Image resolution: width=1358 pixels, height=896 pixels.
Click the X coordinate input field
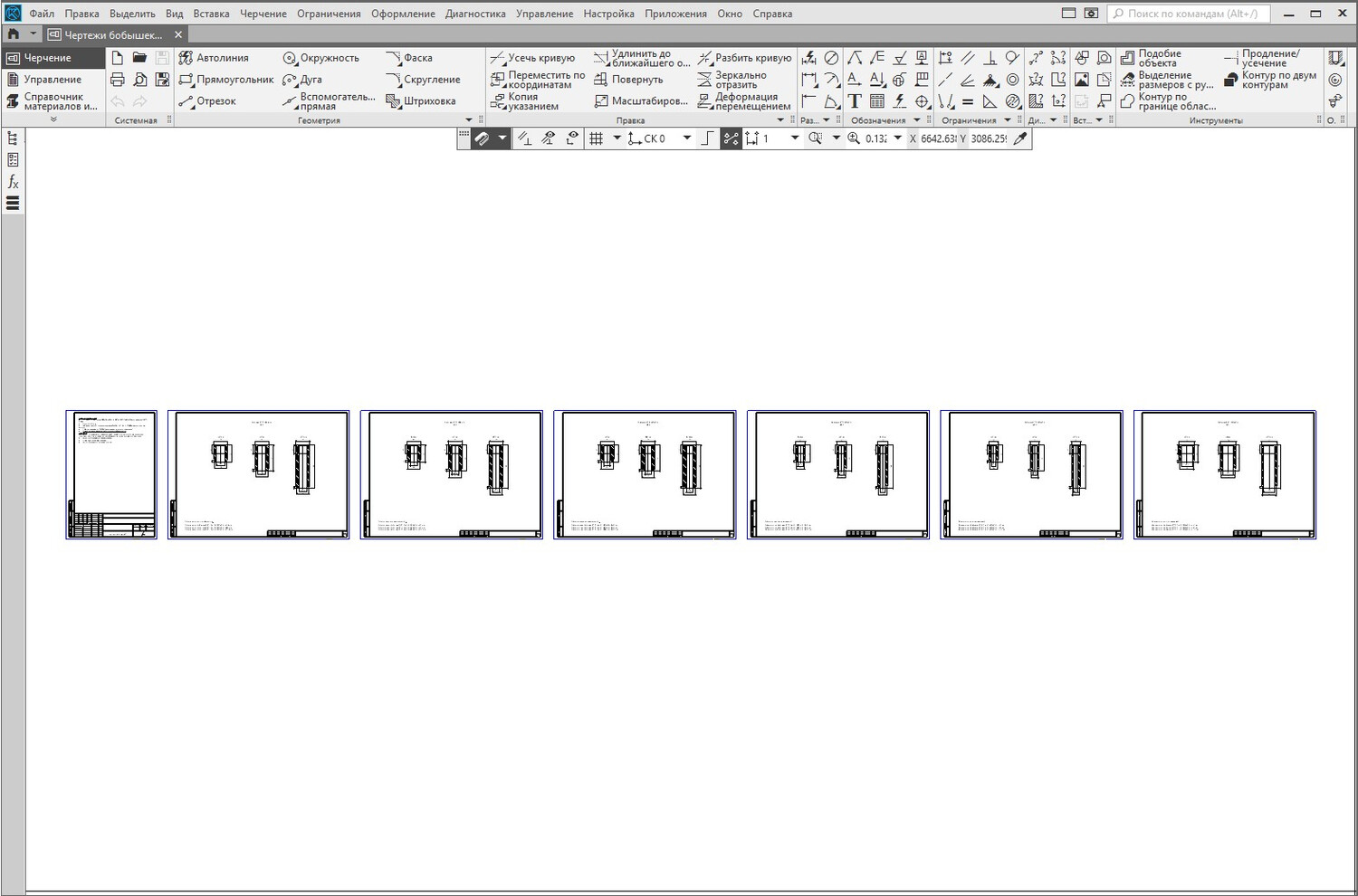point(938,138)
